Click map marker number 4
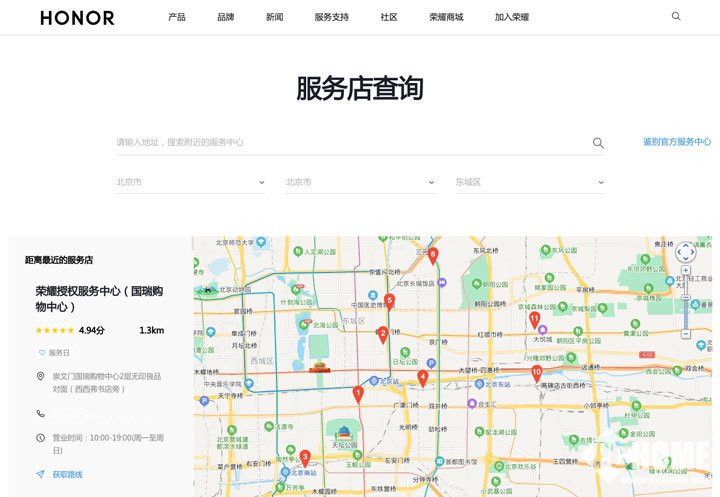 pyautogui.click(x=423, y=377)
